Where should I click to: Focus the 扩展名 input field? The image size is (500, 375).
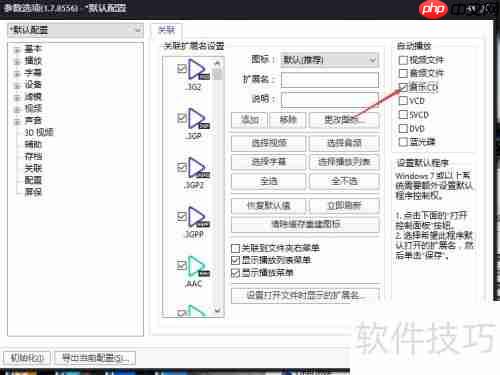click(330, 80)
